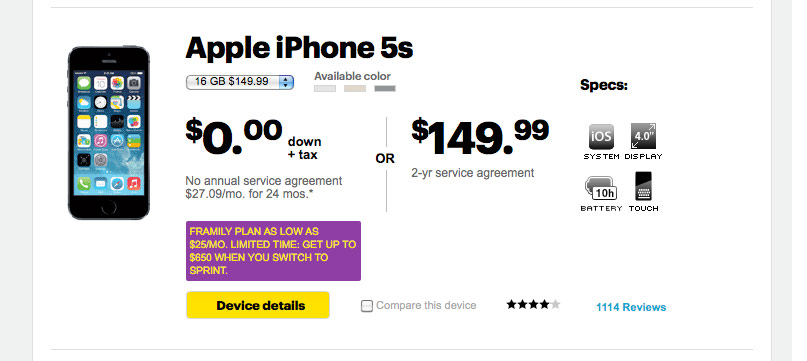Toggle the Compare this device checkbox
The width and height of the screenshot is (807, 361).
click(x=366, y=306)
